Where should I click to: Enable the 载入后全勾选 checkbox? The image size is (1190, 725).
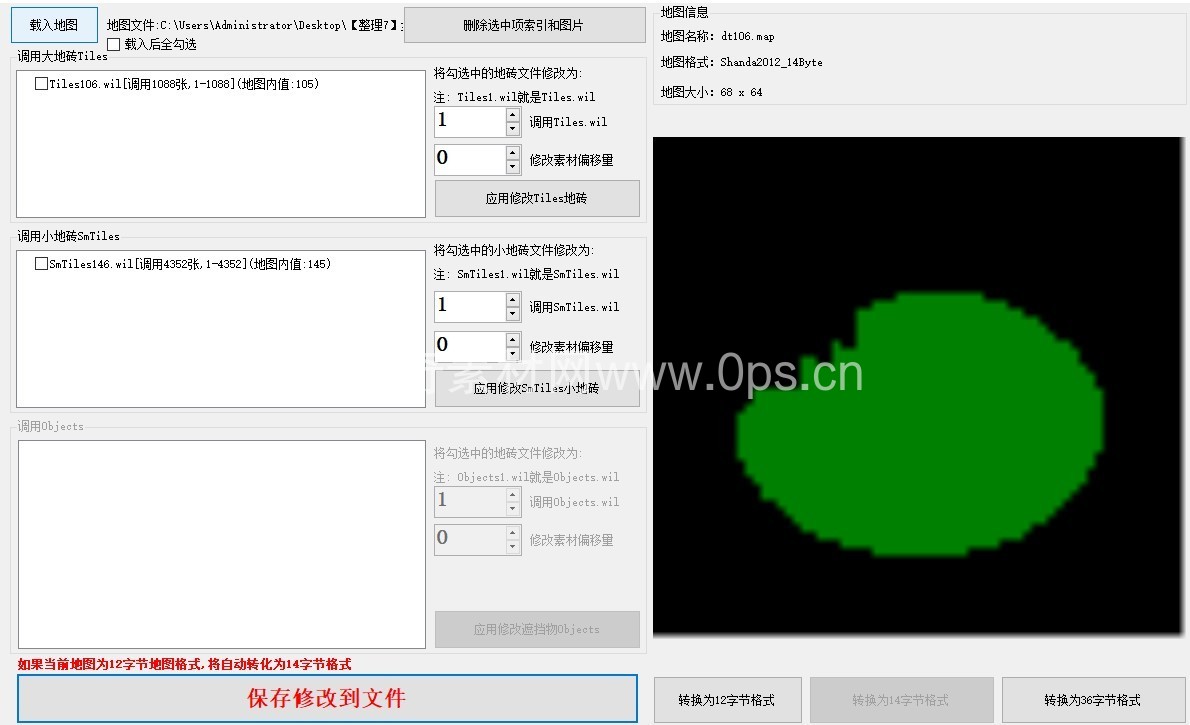pos(113,44)
